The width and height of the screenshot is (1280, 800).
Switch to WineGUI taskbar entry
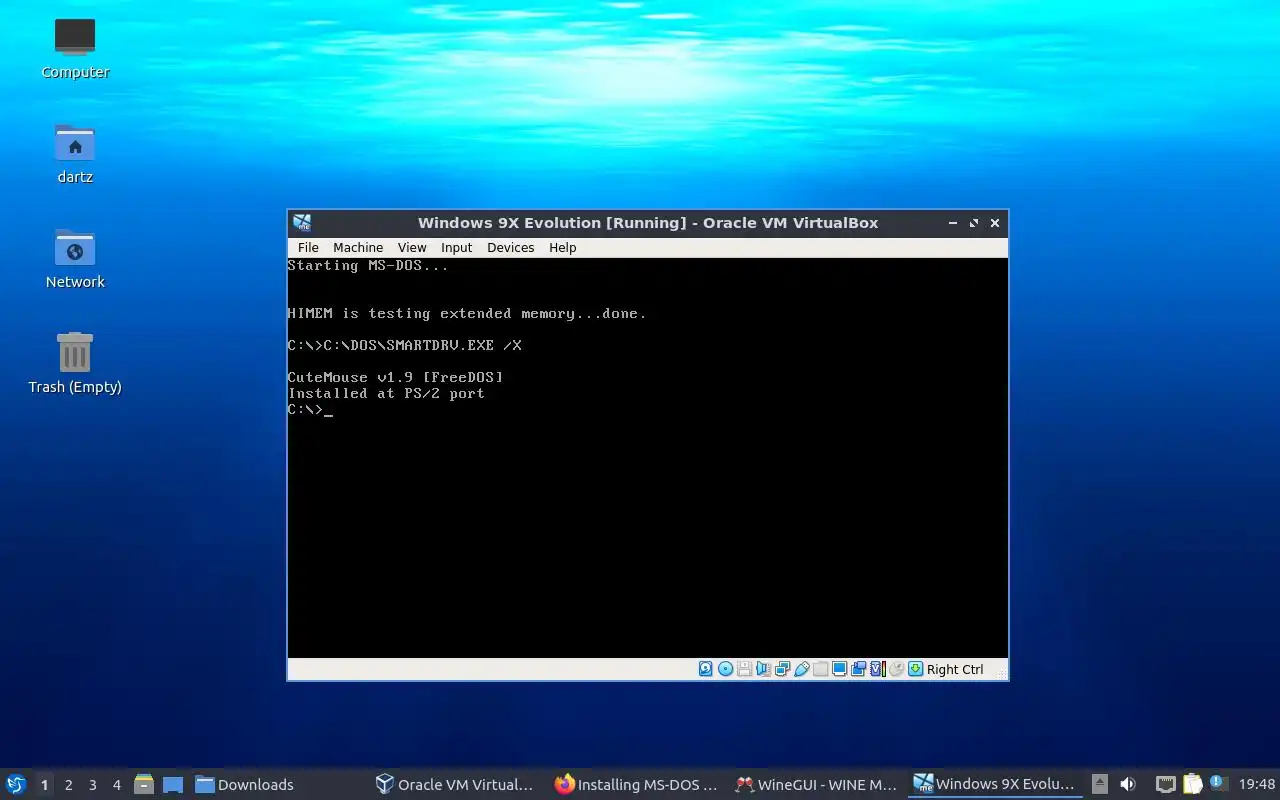coord(816,784)
